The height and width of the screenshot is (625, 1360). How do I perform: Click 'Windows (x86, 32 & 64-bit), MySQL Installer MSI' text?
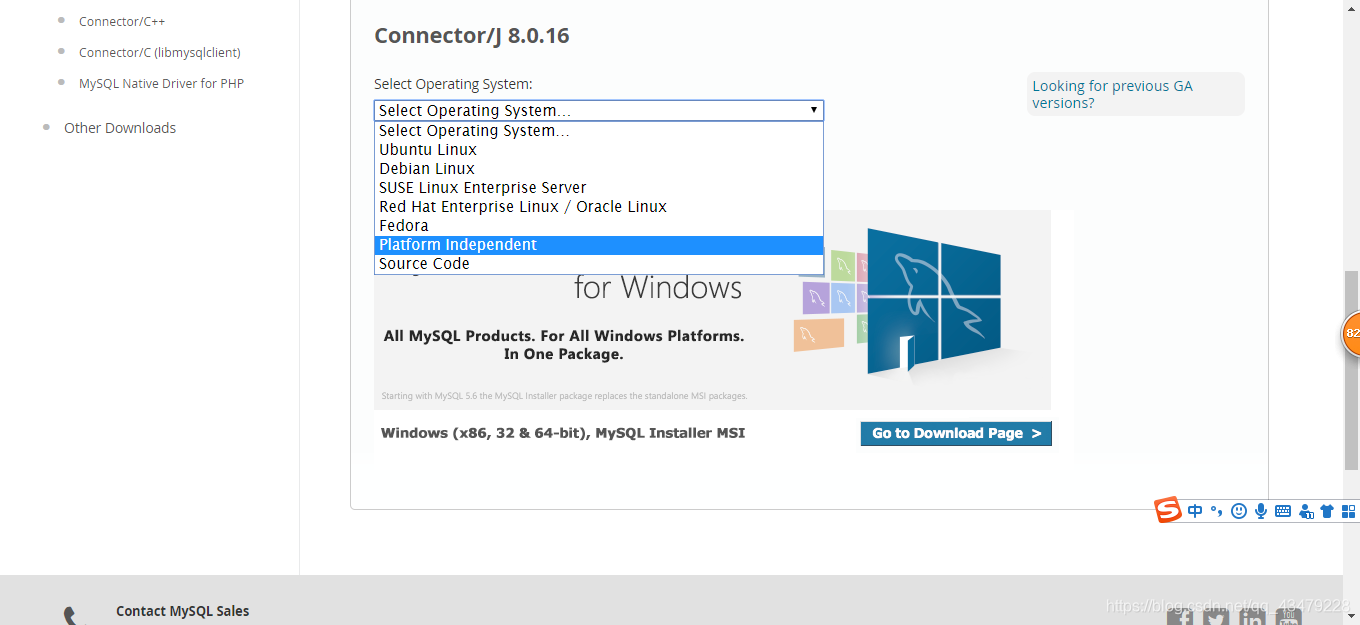(563, 433)
